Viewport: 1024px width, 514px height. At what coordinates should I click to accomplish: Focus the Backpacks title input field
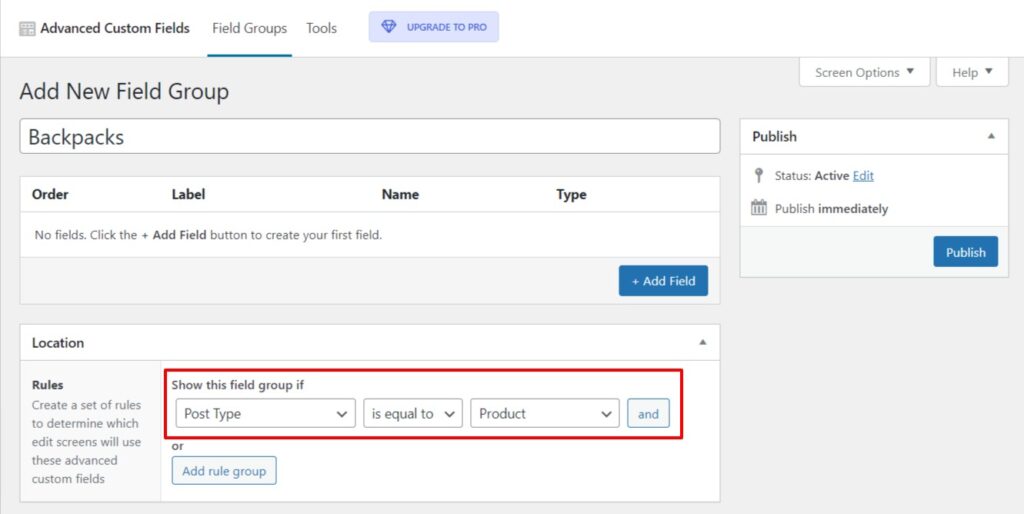pyautogui.click(x=369, y=137)
